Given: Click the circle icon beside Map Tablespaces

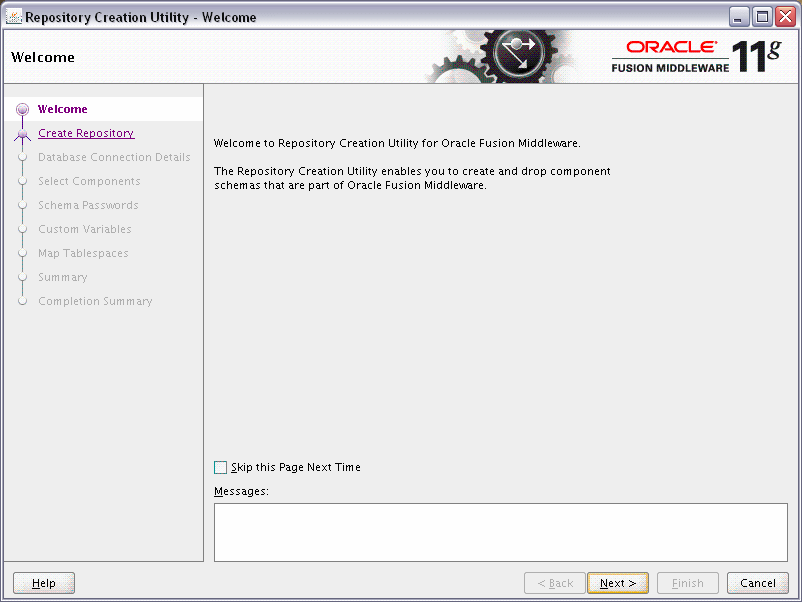Looking at the screenshot, I should (x=23, y=253).
